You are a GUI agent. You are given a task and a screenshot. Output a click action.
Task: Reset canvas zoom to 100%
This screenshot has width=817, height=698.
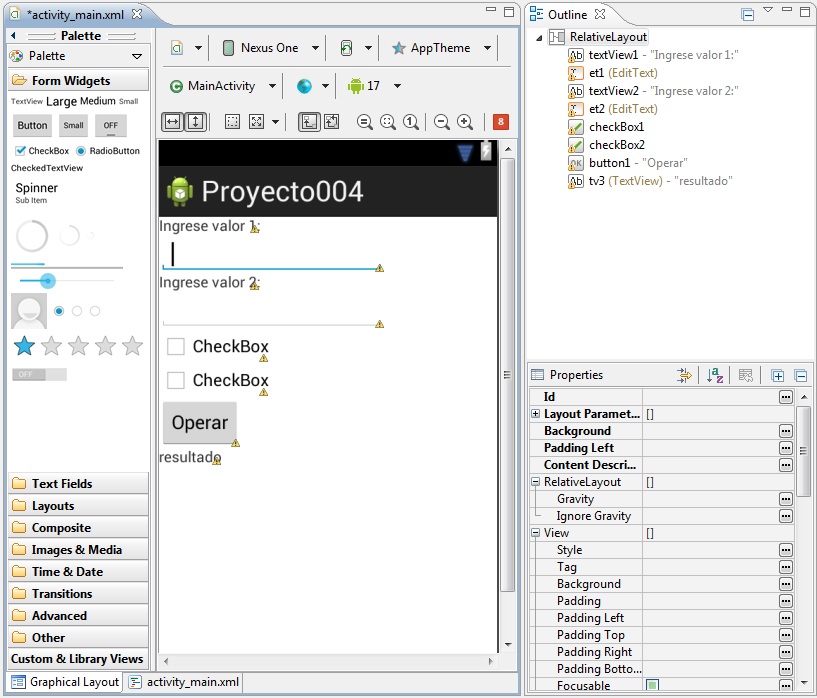coord(410,122)
